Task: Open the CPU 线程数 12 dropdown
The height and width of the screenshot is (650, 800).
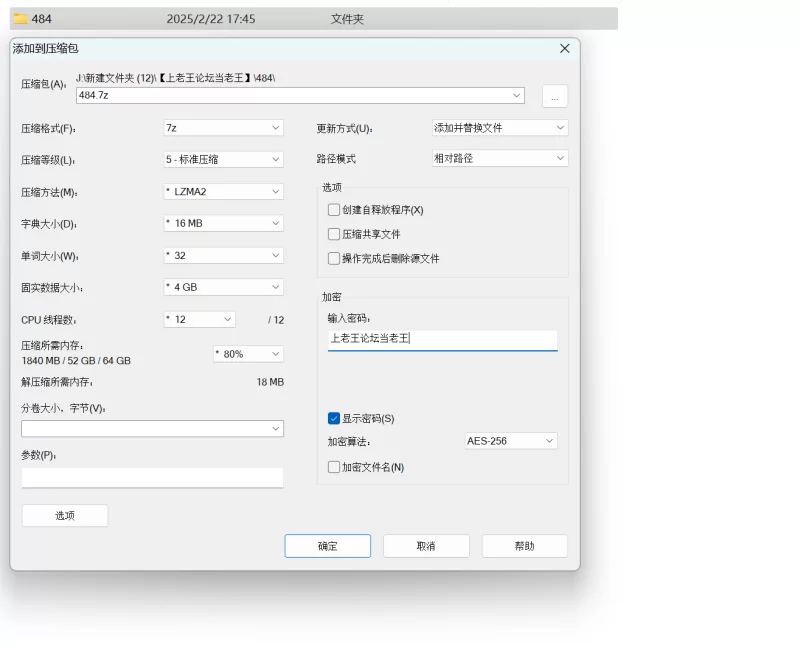Action: pos(199,319)
